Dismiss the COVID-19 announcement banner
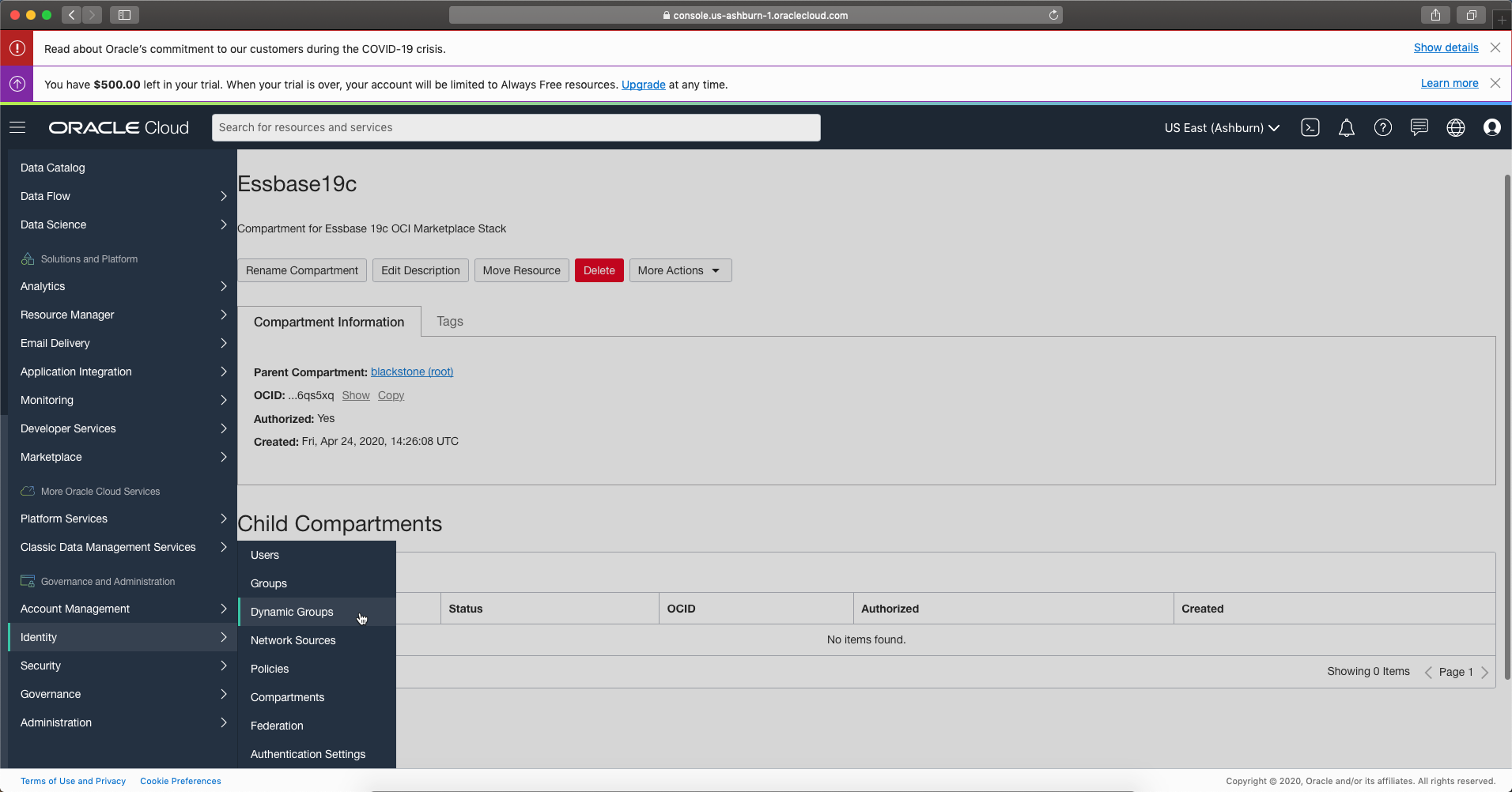The image size is (1512, 792). click(1495, 47)
